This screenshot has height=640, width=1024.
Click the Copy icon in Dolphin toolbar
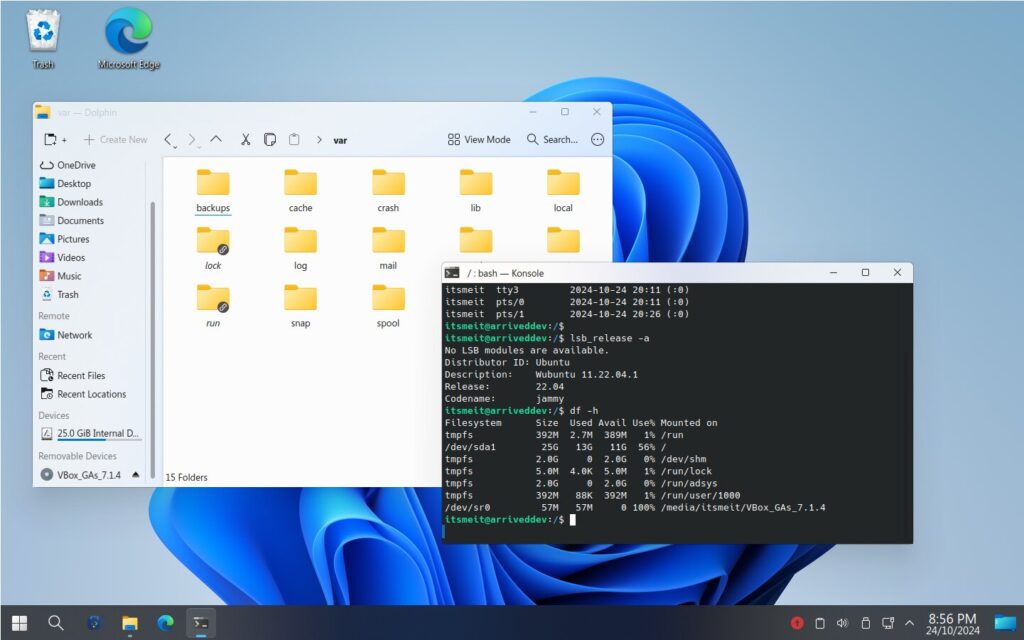pos(270,139)
